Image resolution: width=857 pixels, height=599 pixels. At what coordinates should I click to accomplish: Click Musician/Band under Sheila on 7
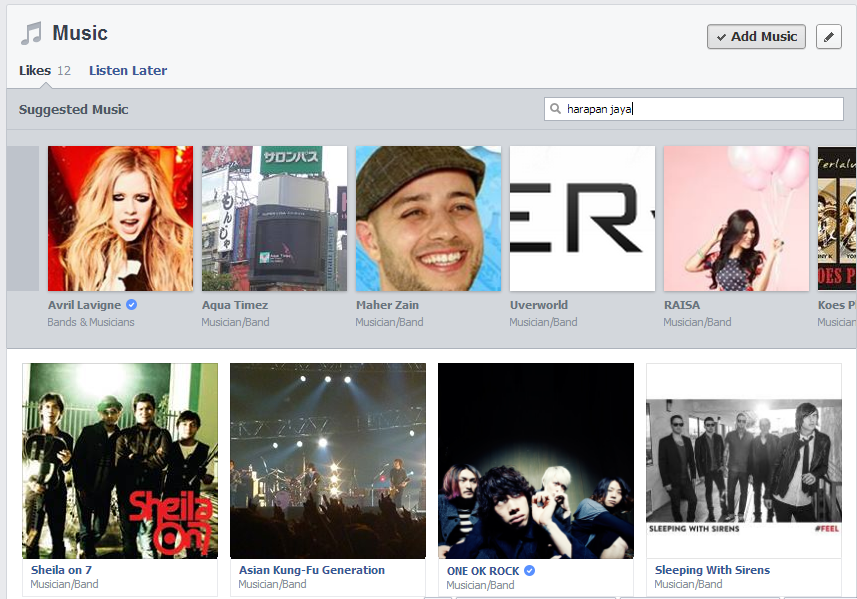(64, 584)
